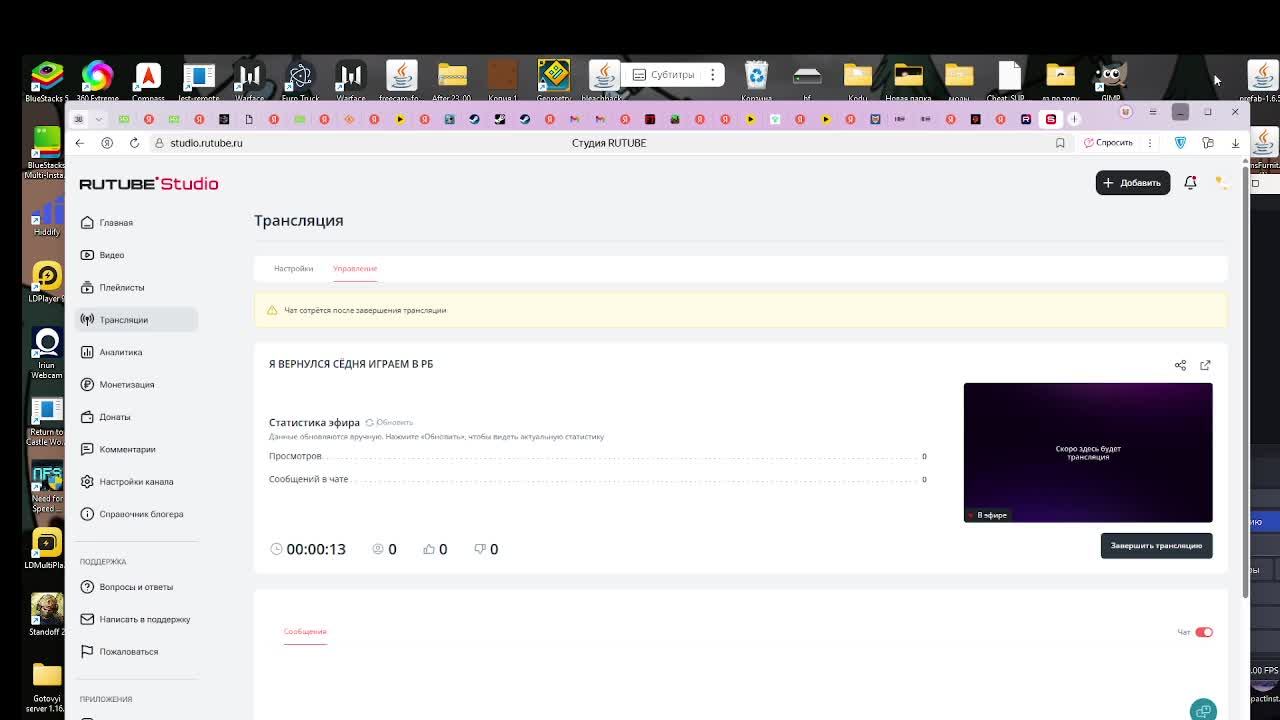
Task: Open the browser extensions icon next to downloads
Action: tap(1208, 143)
